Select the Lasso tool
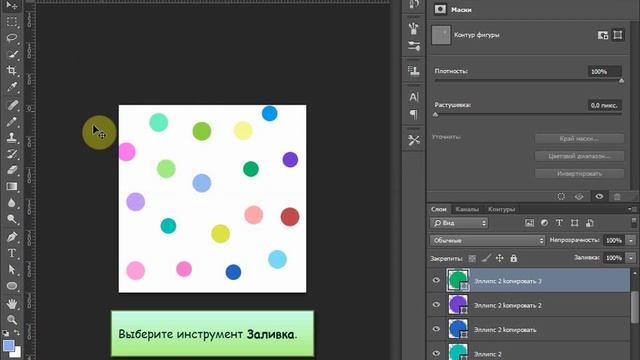The width and height of the screenshot is (640, 360). (x=12, y=38)
